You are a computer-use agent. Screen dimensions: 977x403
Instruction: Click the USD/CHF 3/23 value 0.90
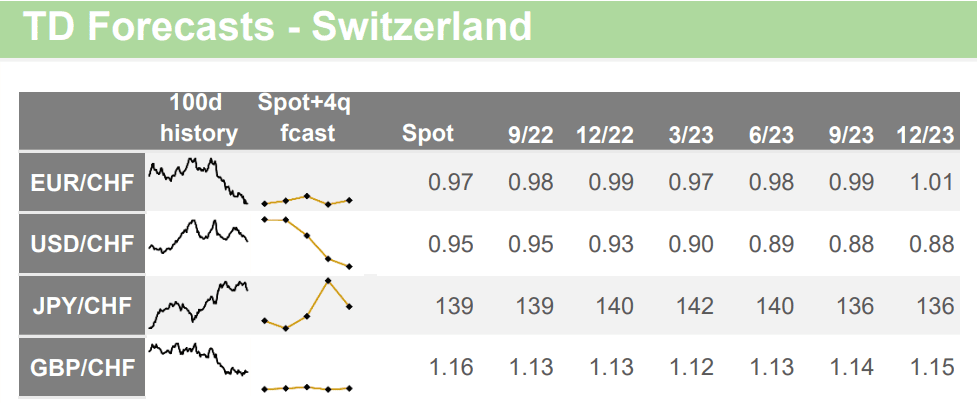point(690,244)
